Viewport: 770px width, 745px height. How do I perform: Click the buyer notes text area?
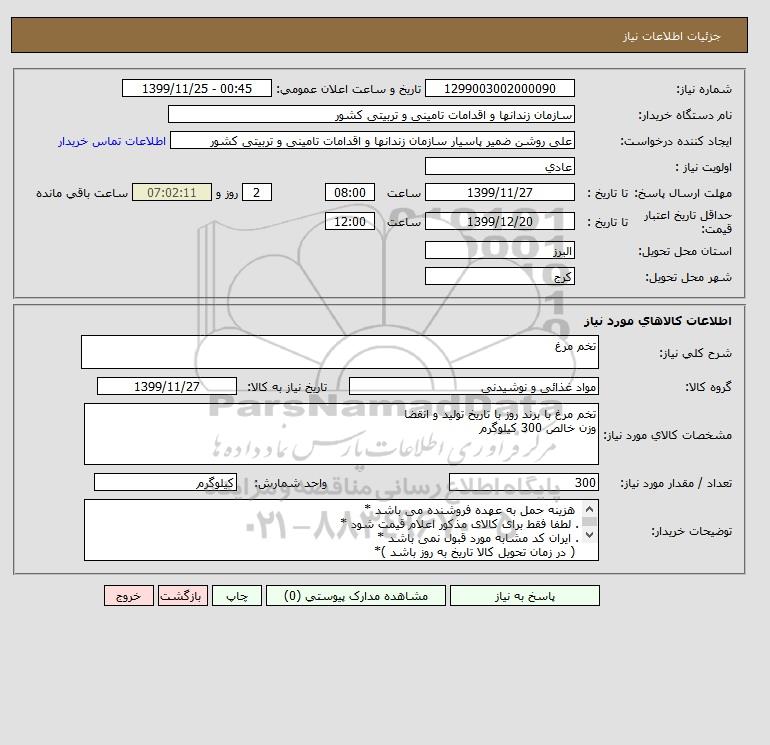pos(341,530)
